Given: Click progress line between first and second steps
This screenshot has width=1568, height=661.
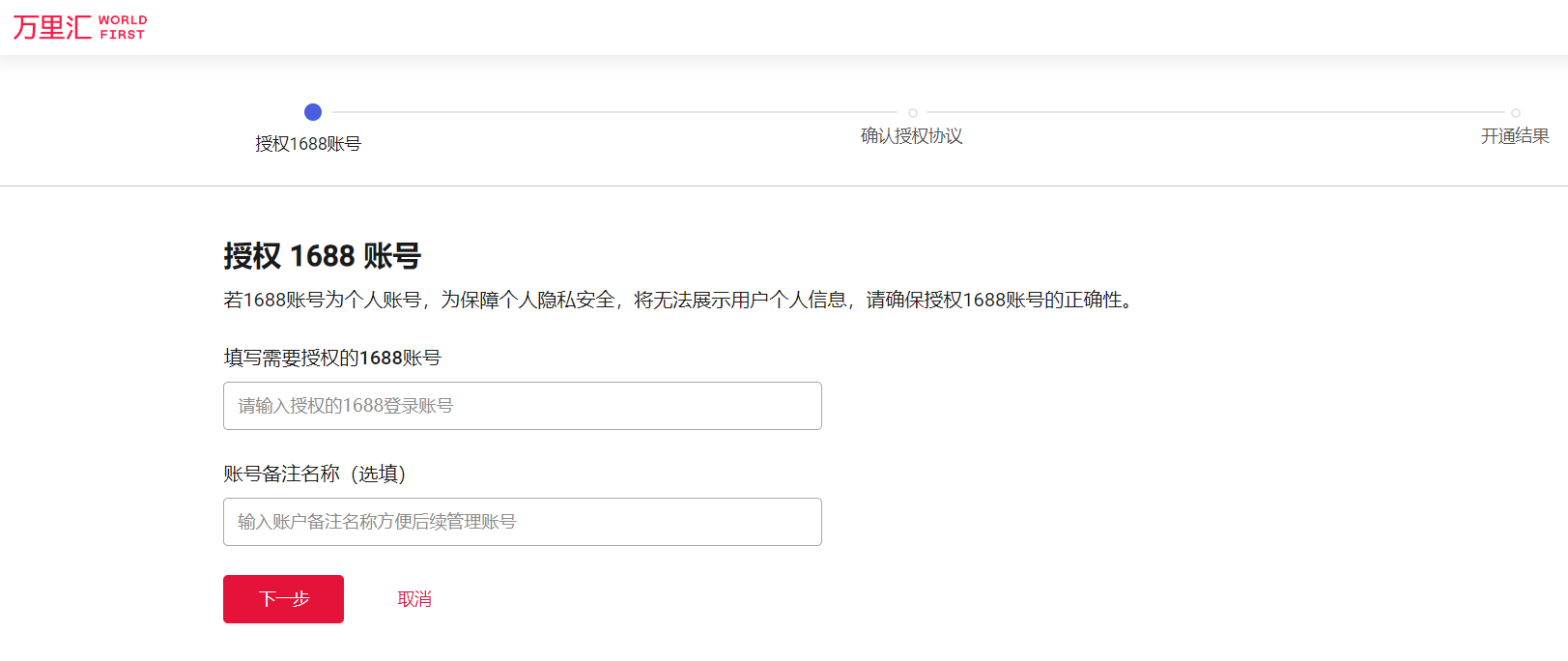Looking at the screenshot, I should tap(613, 112).
